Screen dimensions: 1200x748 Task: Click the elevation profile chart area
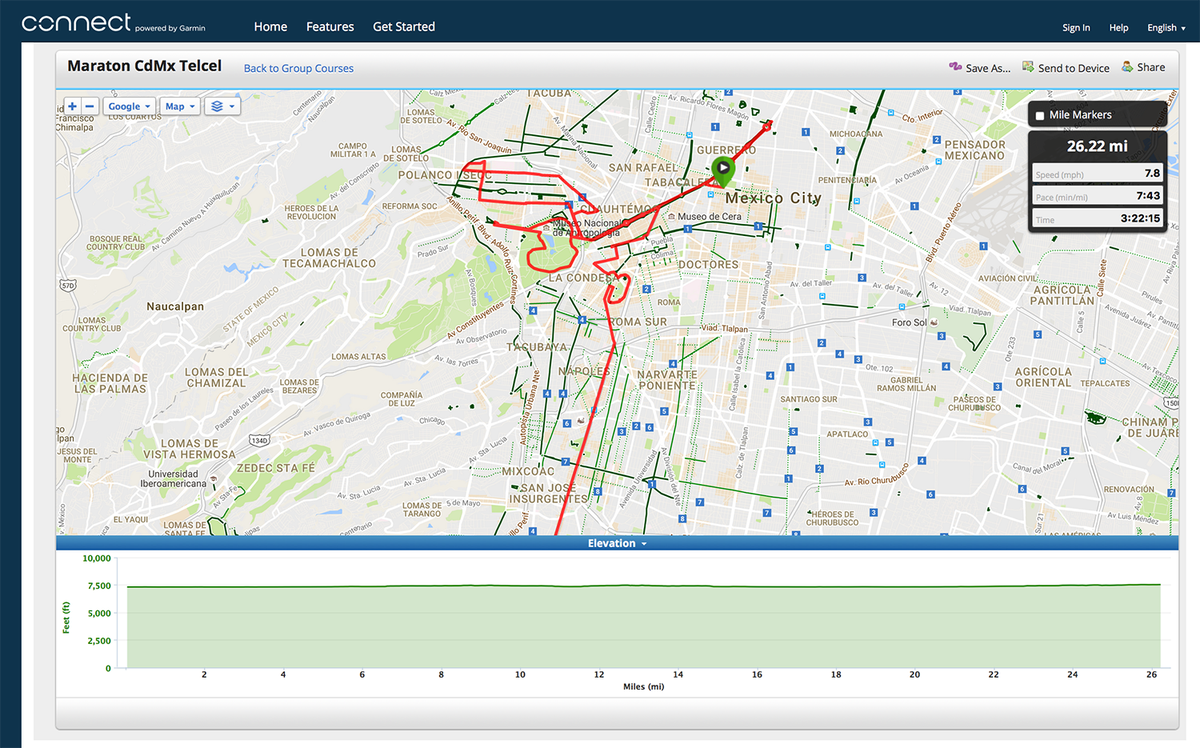643,626
